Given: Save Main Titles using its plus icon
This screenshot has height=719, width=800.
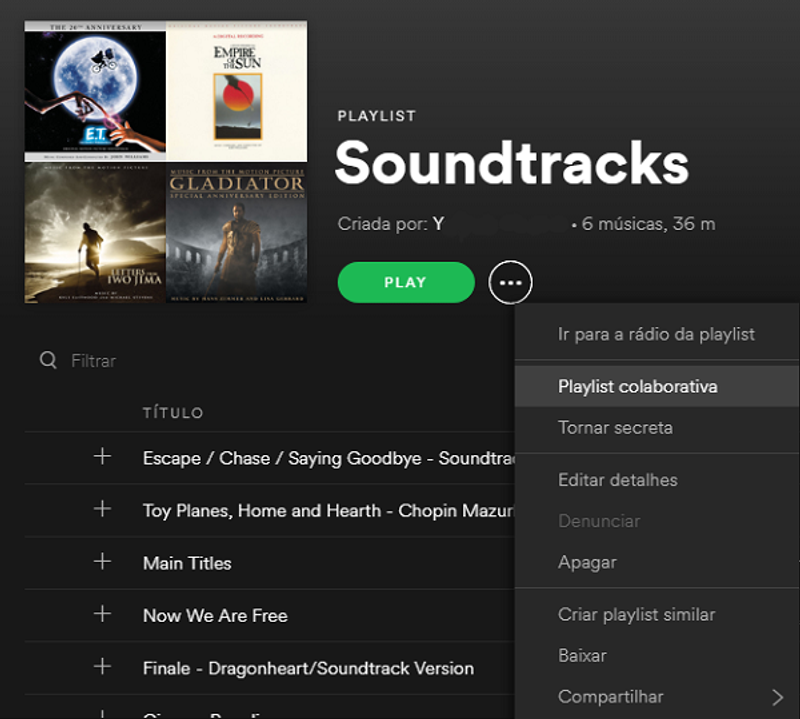Looking at the screenshot, I should coord(102,562).
